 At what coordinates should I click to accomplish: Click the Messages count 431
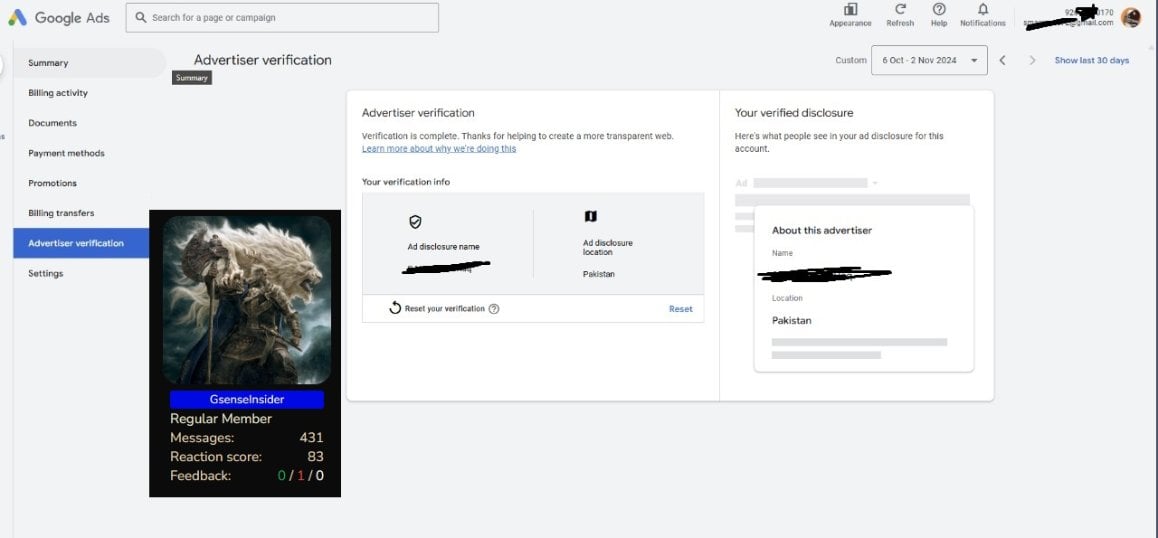pos(311,438)
